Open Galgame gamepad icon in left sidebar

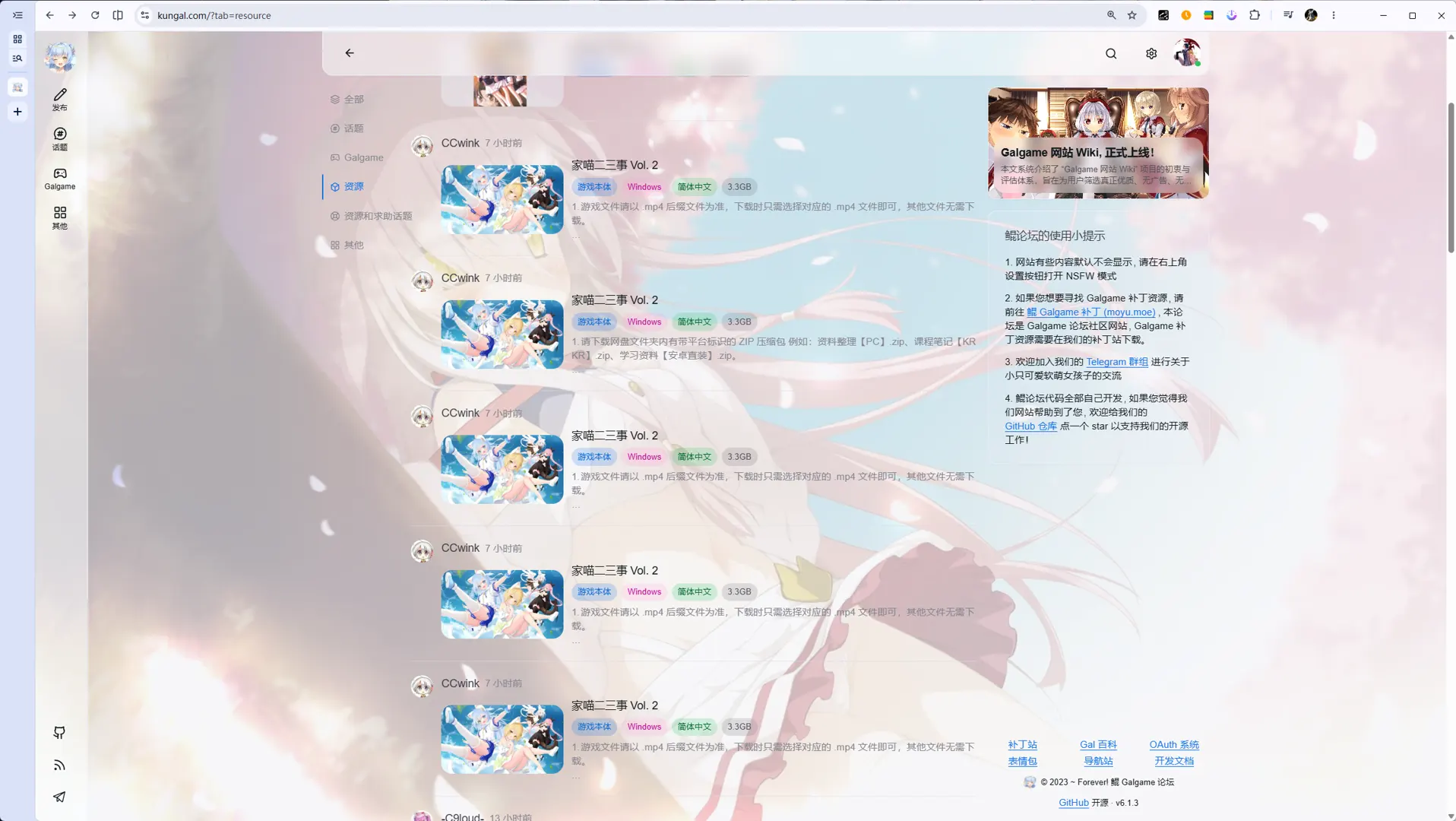tap(60, 179)
